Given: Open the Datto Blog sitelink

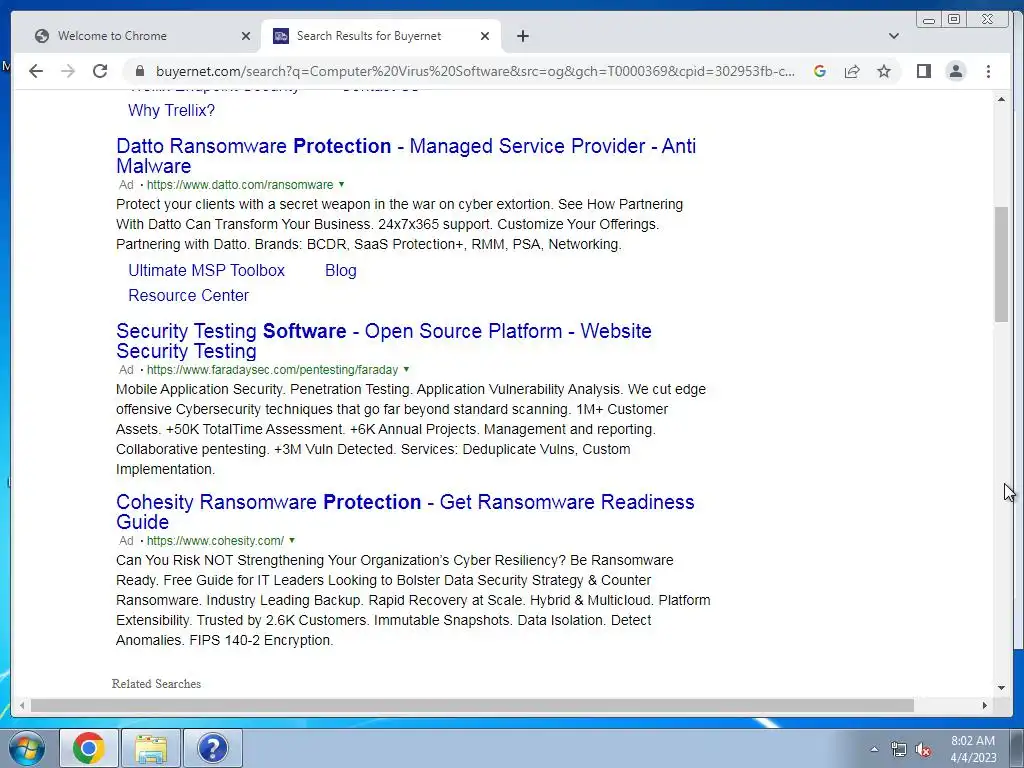Looking at the screenshot, I should [341, 270].
